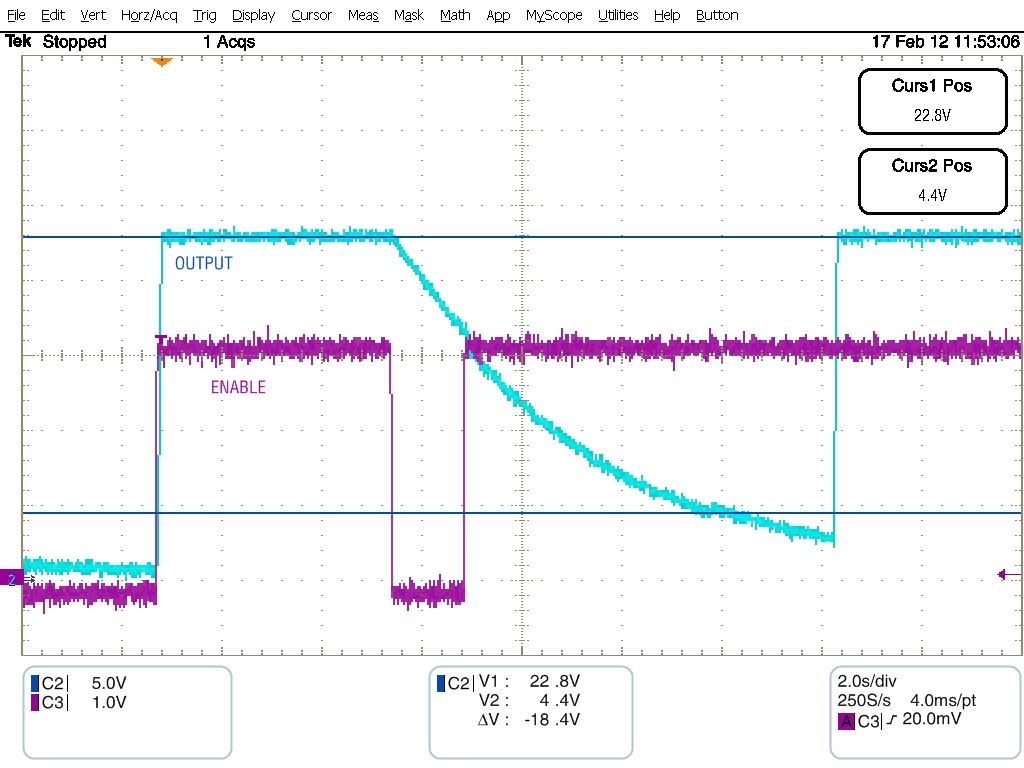Click the C2 5.0V vertical scale readout

(x=108, y=683)
